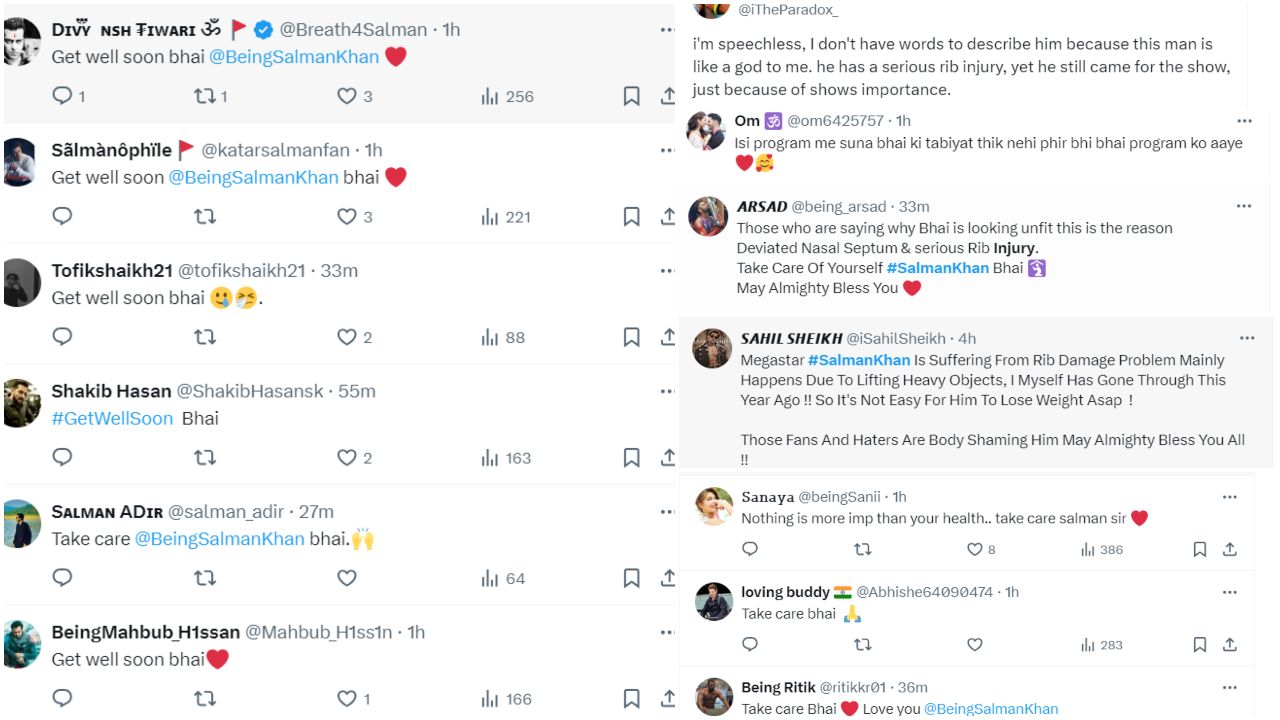
Task: Retweet Divyansh Tiwari's tweet
Action: (x=204, y=96)
